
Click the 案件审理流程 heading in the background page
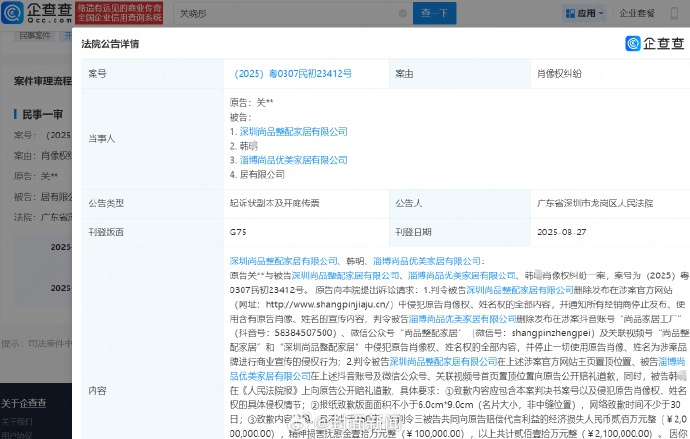point(43,81)
